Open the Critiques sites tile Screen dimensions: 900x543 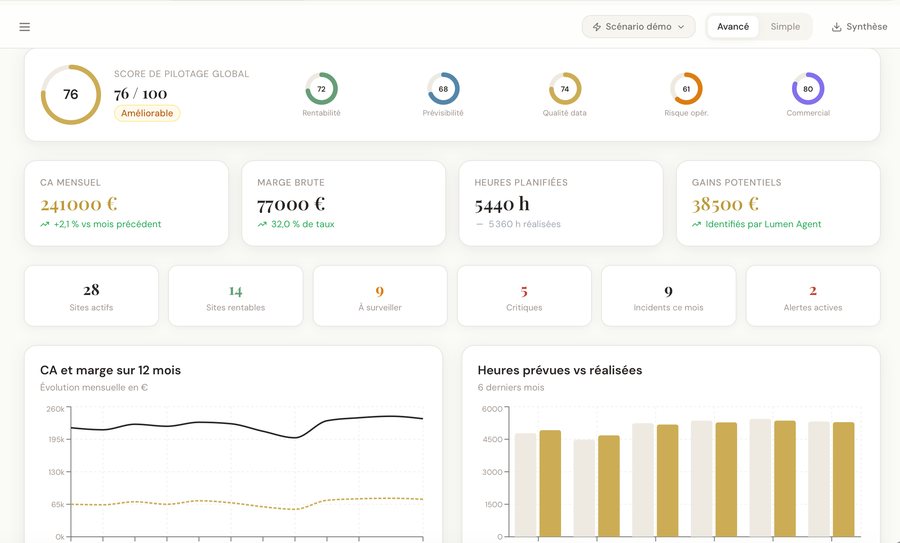(524, 296)
